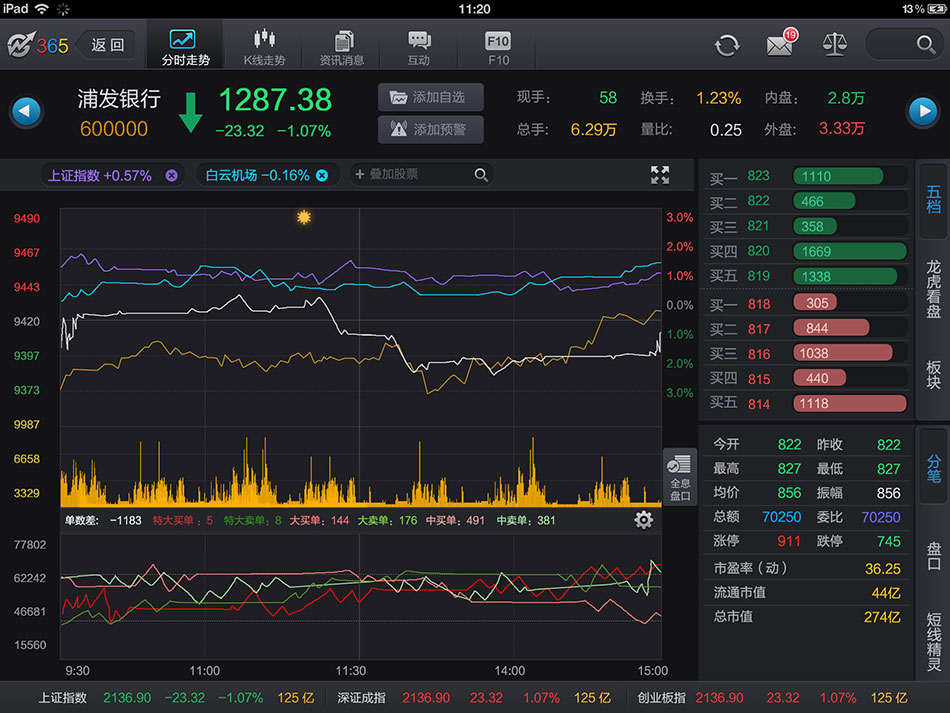Remove the 白云机场 overlay chip

[322, 175]
